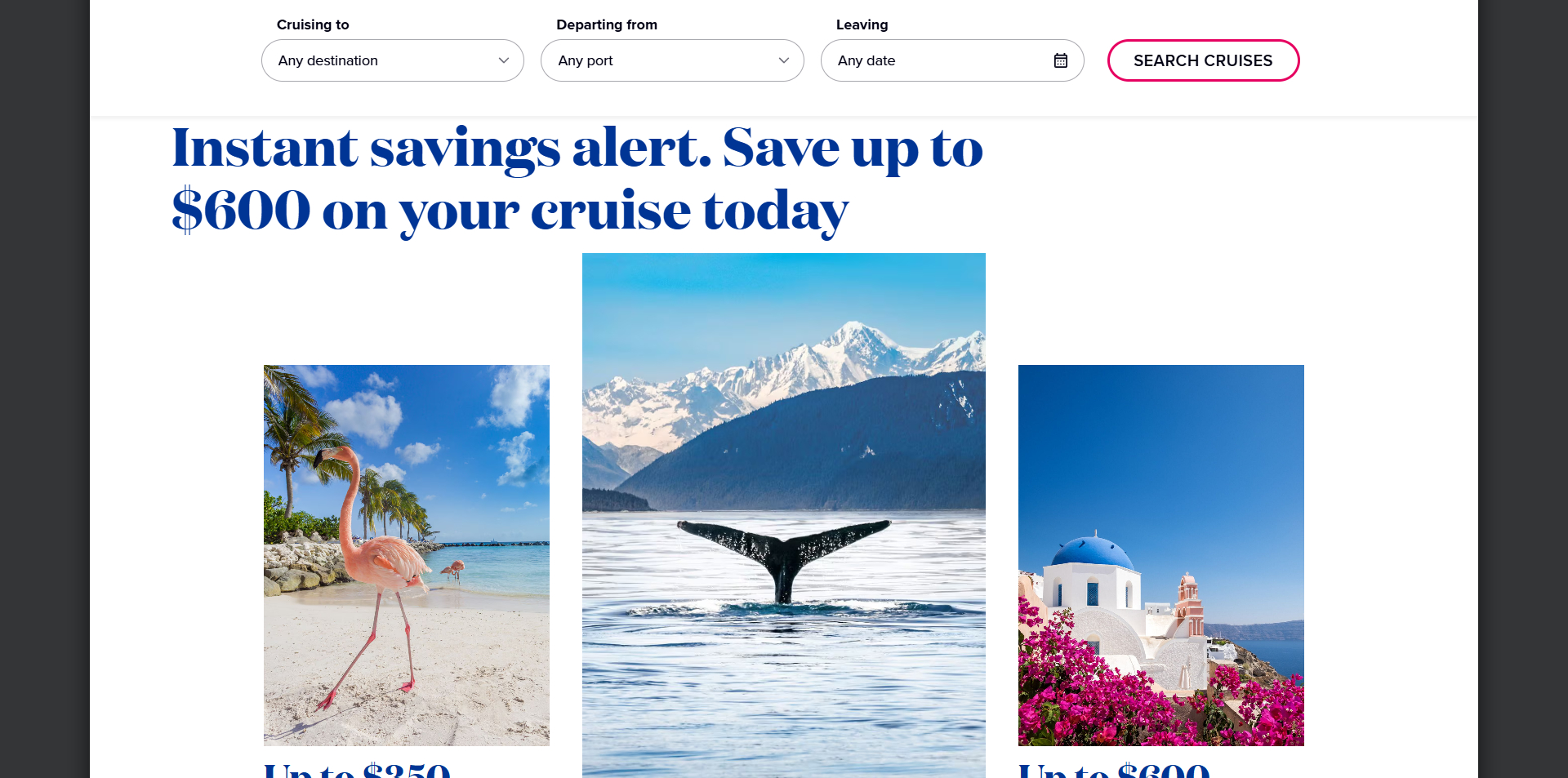The image size is (1568, 778).
Task: Select the flamingo beach photo
Action: coord(407,555)
